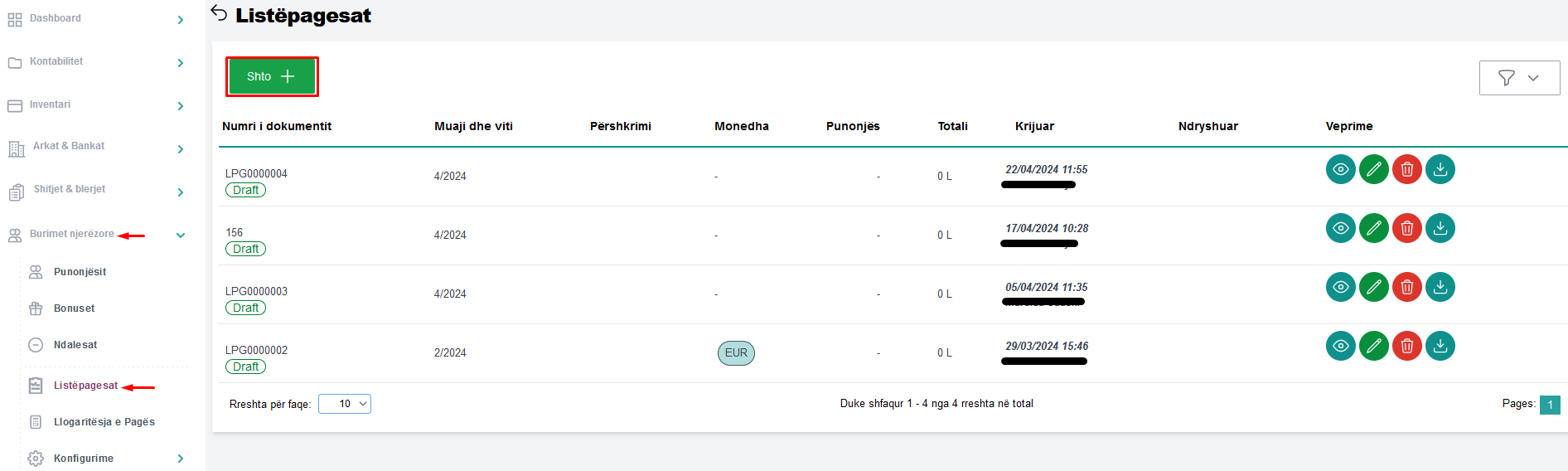Delete document LPG0000002 with trash icon

pos(1406,346)
